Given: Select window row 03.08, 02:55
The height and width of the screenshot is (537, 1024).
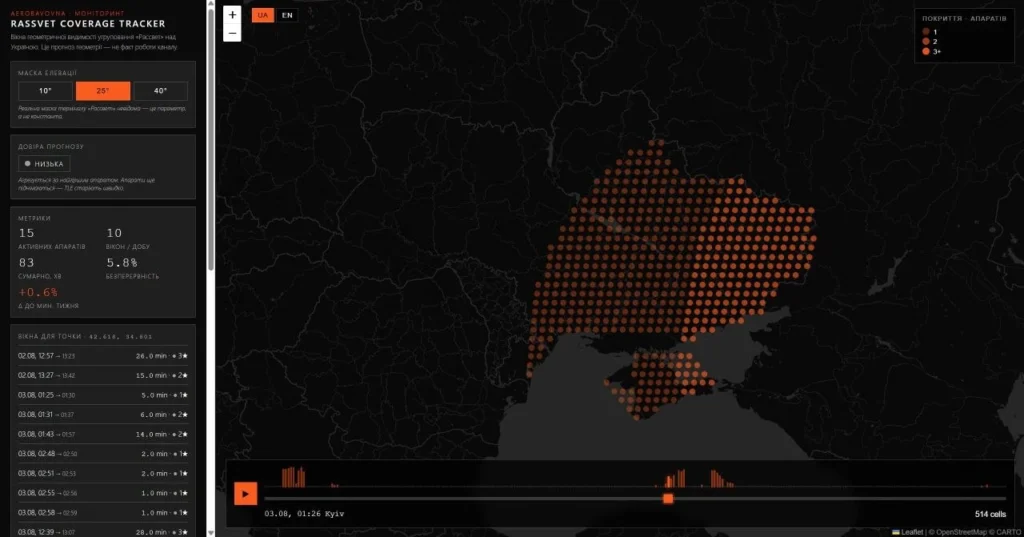Looking at the screenshot, I should [x=103, y=493].
